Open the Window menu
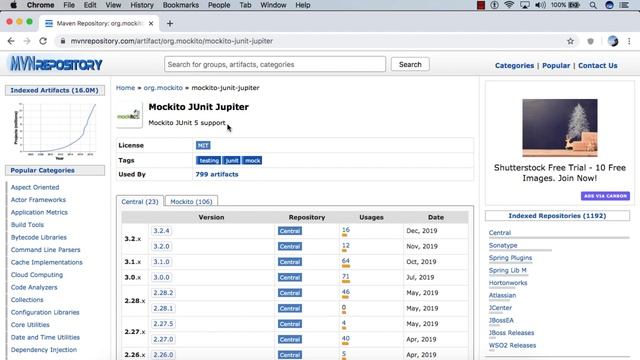The height and width of the screenshot is (360, 640). coord(273,5)
